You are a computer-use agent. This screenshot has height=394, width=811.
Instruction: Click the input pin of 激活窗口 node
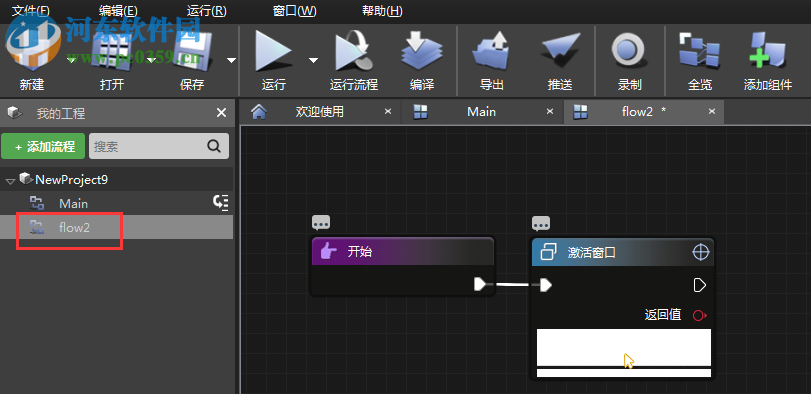click(546, 285)
